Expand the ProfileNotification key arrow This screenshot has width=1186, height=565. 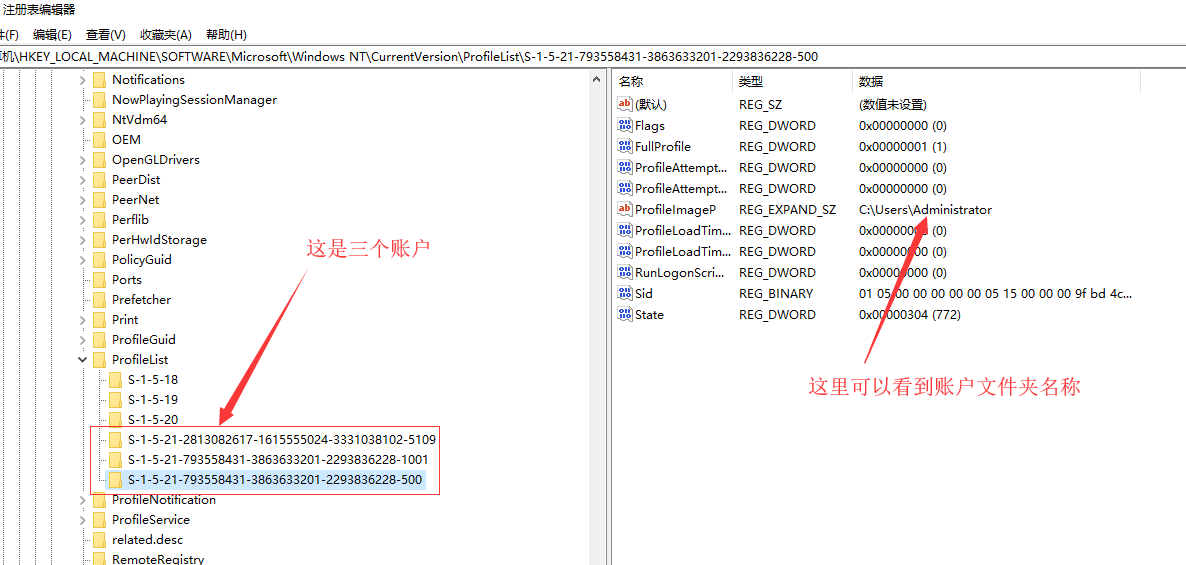83,500
